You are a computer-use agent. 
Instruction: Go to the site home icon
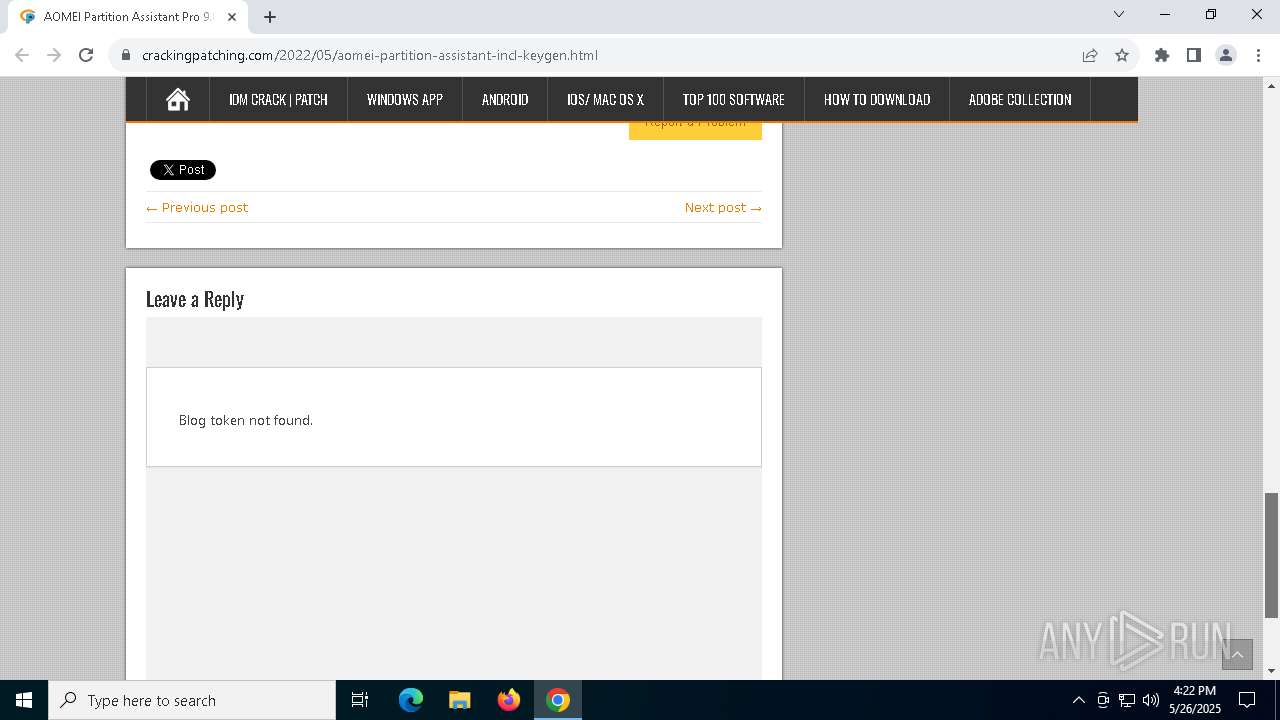(x=178, y=99)
